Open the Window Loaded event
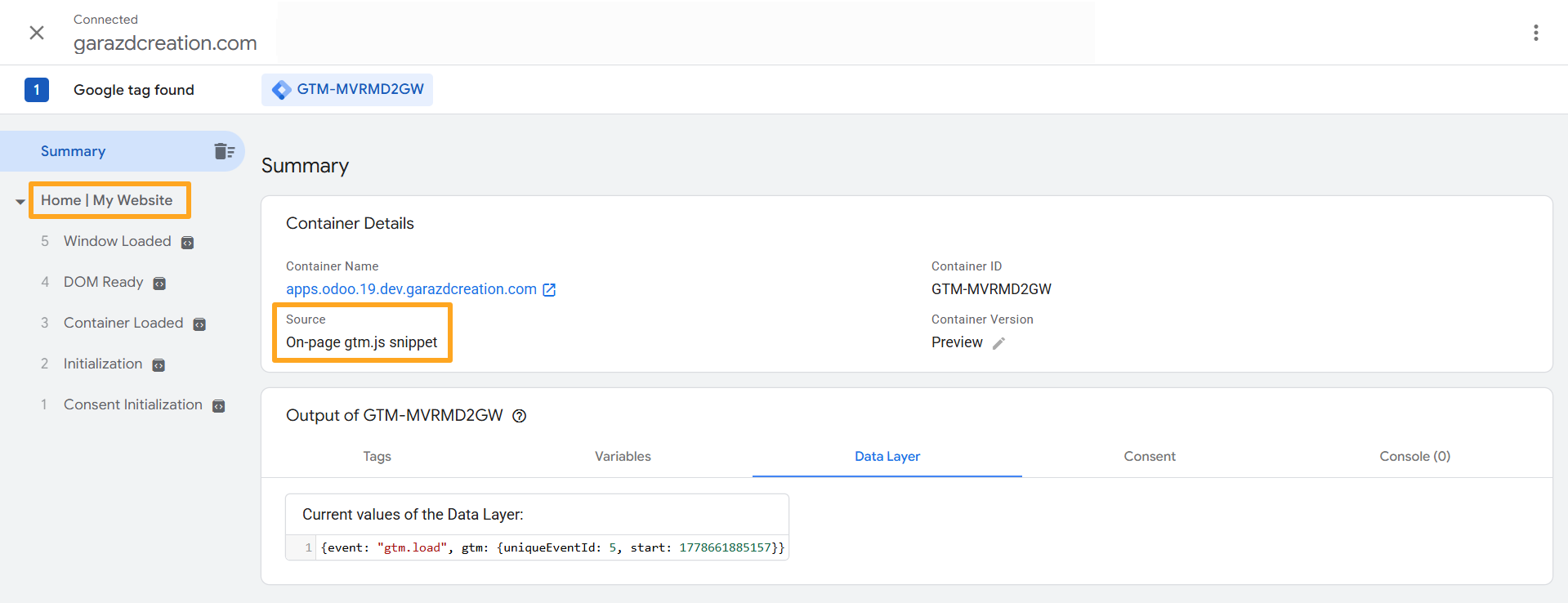The height and width of the screenshot is (603, 1568). coord(118,241)
